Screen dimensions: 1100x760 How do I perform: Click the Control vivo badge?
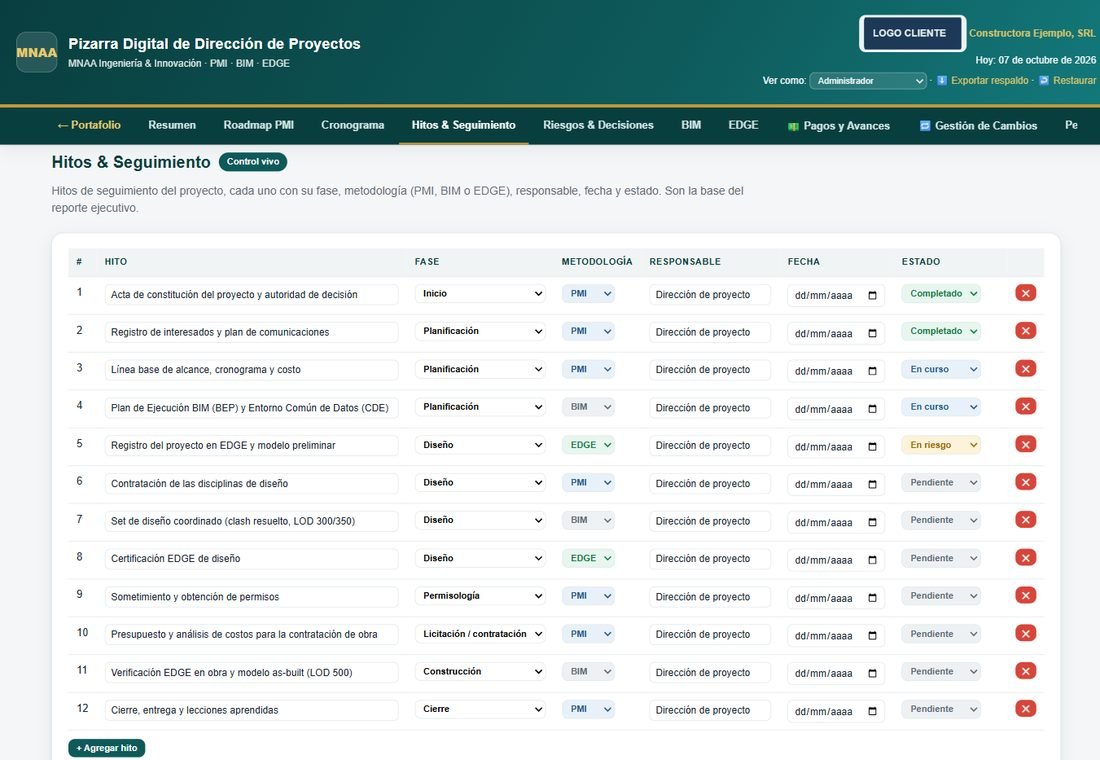click(253, 161)
